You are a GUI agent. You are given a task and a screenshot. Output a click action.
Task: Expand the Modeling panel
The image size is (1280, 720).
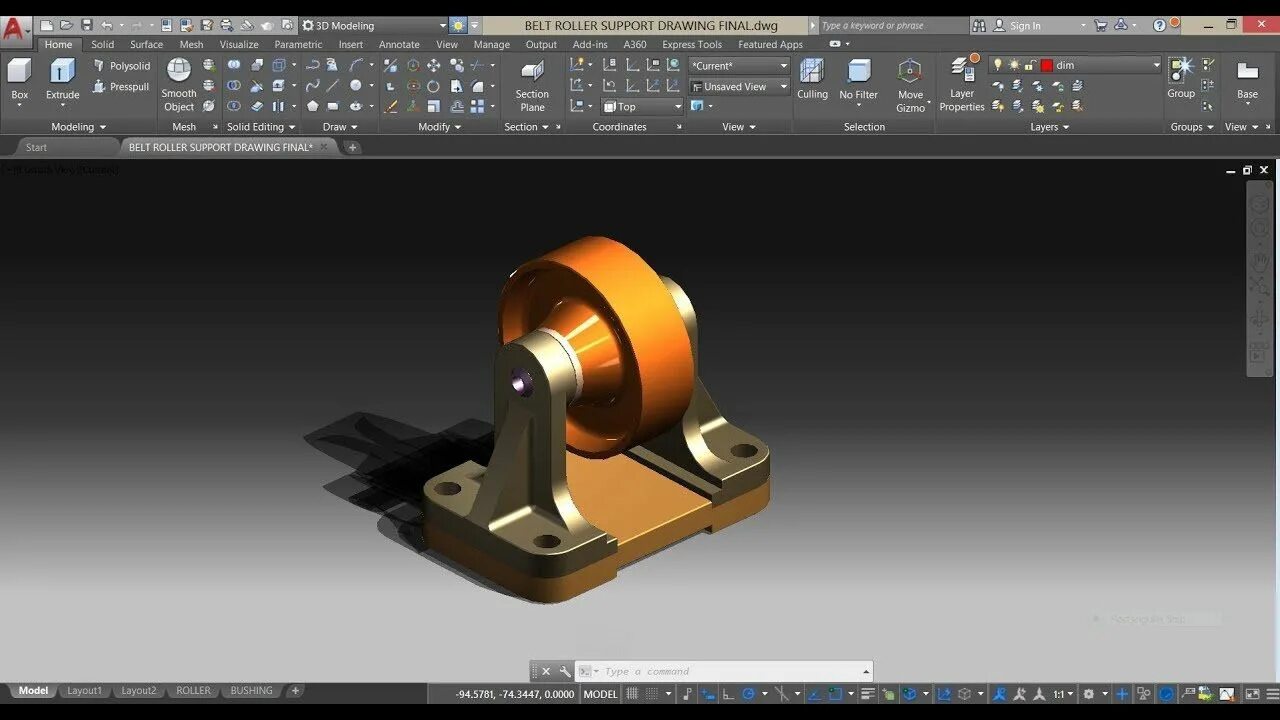(x=79, y=127)
